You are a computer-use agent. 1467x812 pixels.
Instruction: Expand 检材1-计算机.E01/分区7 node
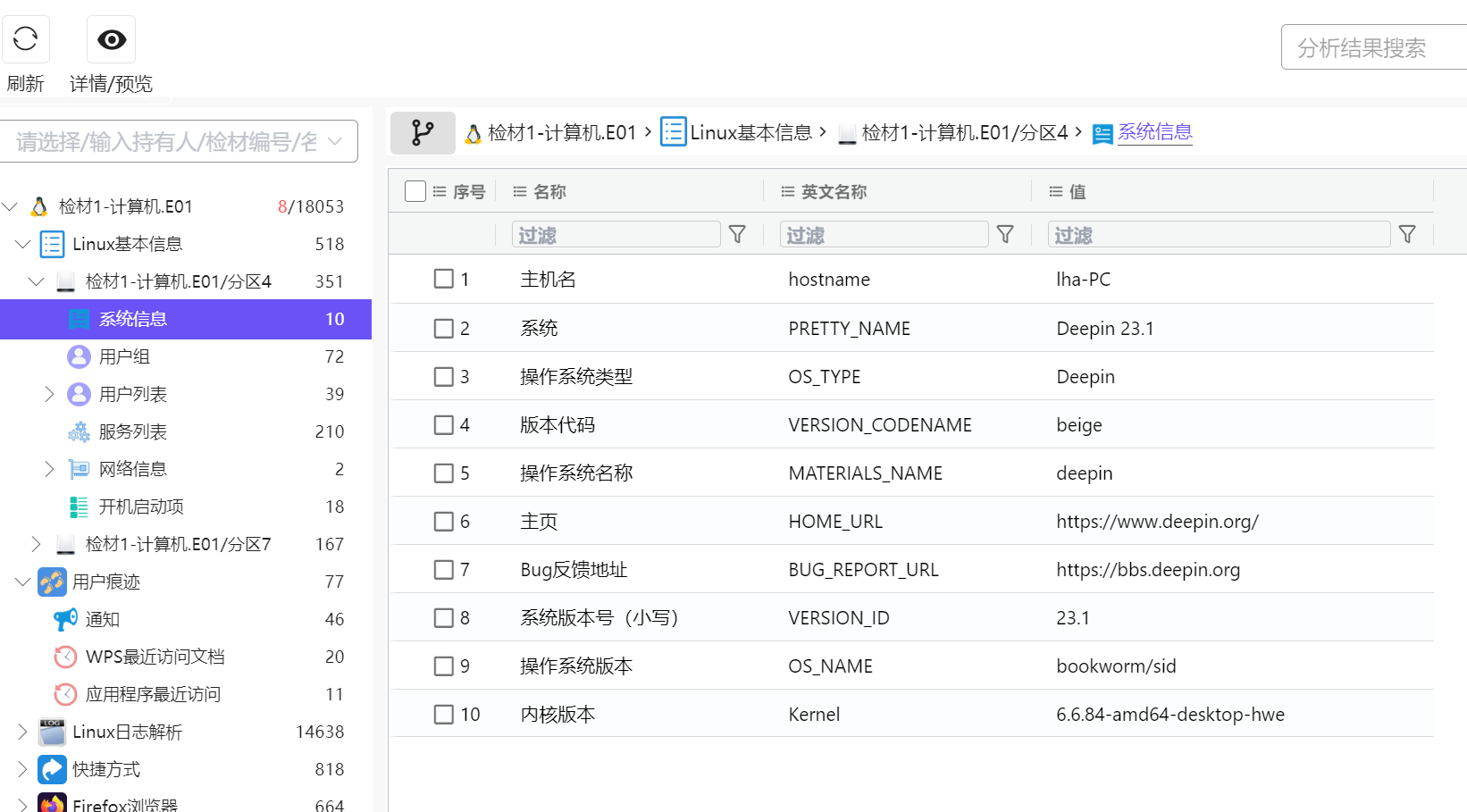pyautogui.click(x=37, y=544)
